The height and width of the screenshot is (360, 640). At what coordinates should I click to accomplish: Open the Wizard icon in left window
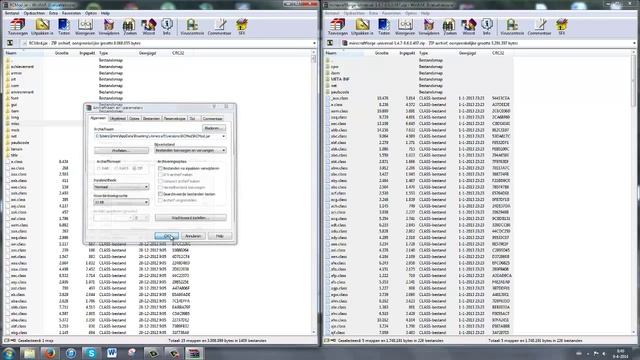pyautogui.click(x=149, y=27)
